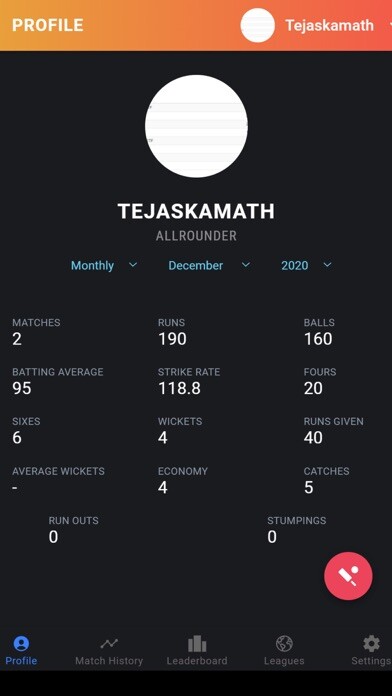Image resolution: width=392 pixels, height=696 pixels.
Task: Click the chevron next to Monthly
Action: point(133,265)
